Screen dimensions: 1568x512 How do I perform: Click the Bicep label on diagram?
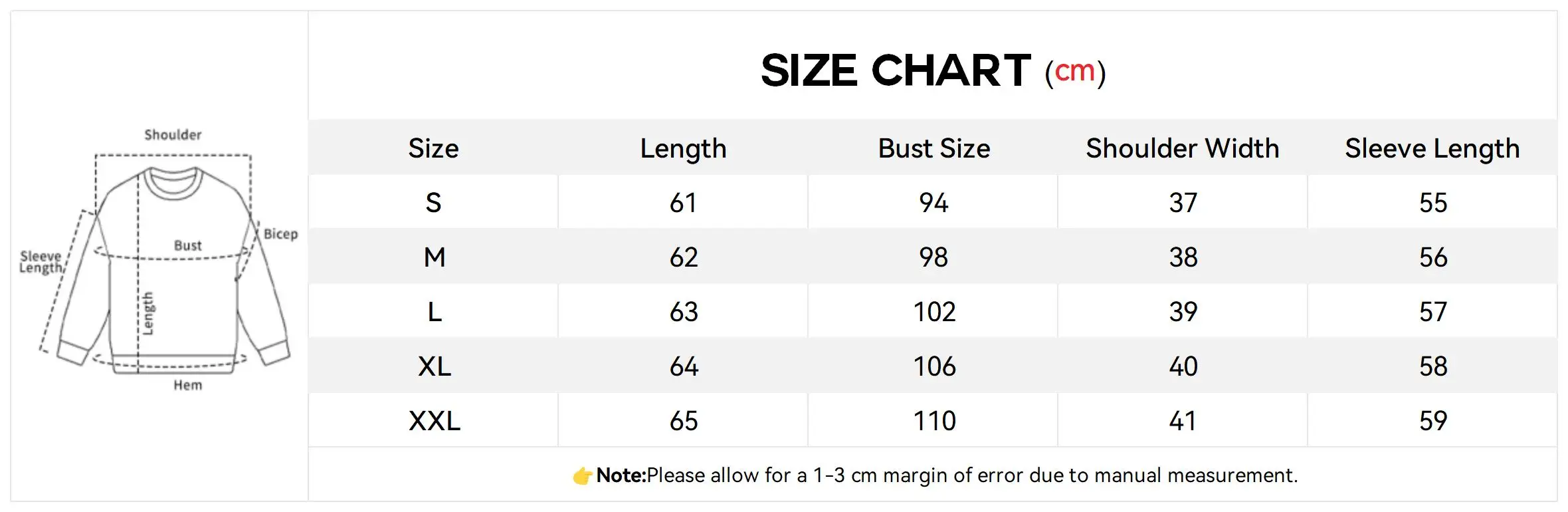[x=281, y=234]
